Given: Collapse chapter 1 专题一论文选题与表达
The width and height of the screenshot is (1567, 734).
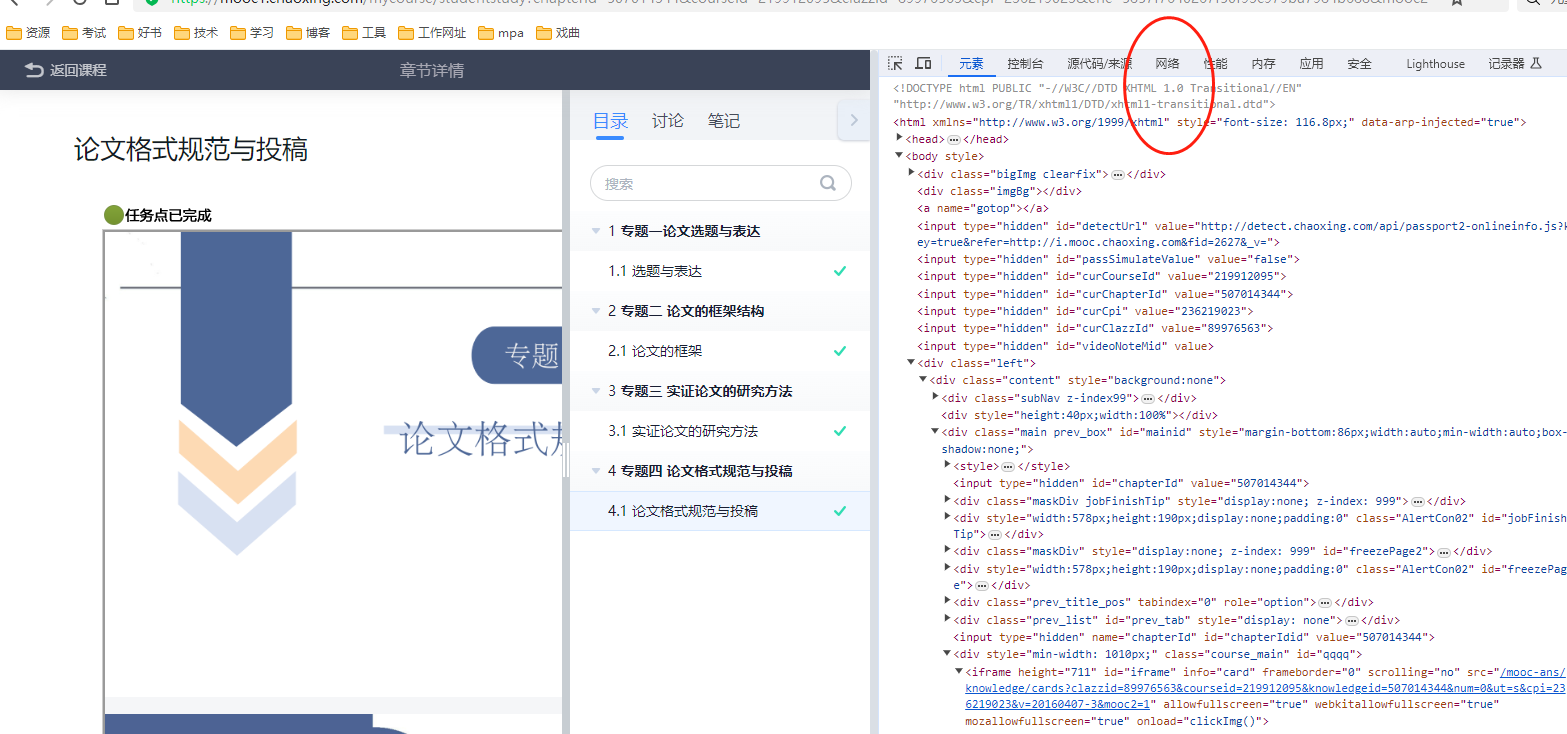Looking at the screenshot, I should [x=597, y=231].
